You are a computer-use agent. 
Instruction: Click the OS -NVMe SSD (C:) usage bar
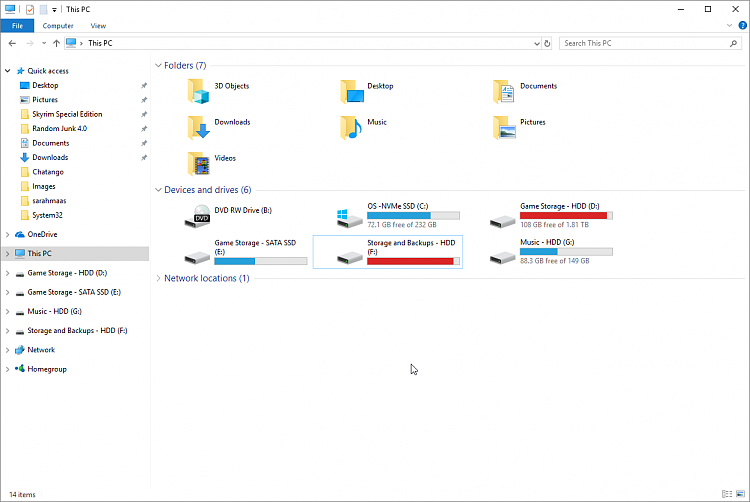(x=413, y=216)
